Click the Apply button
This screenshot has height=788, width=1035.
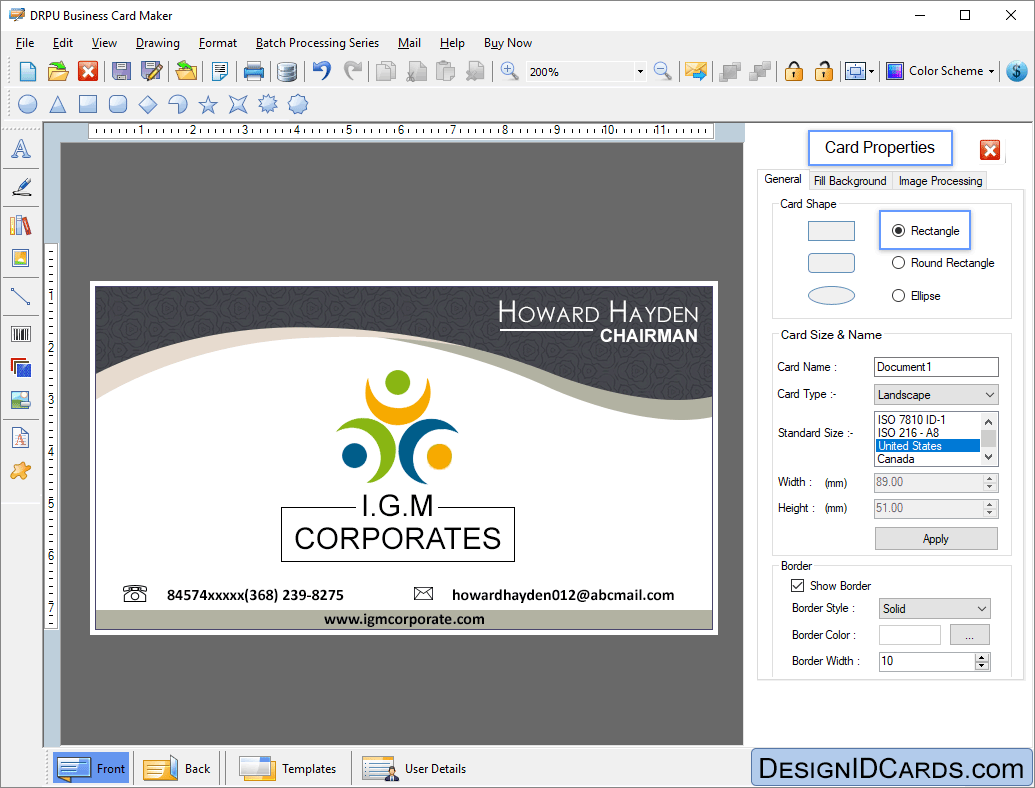pyautogui.click(x=936, y=539)
